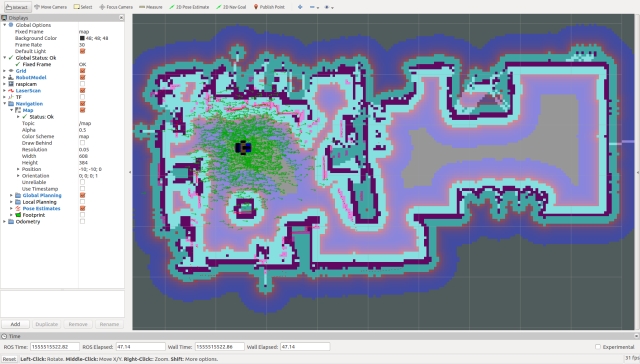Viewport: 640px width, 364px height.
Task: Click the Add display button
Action: point(16,324)
